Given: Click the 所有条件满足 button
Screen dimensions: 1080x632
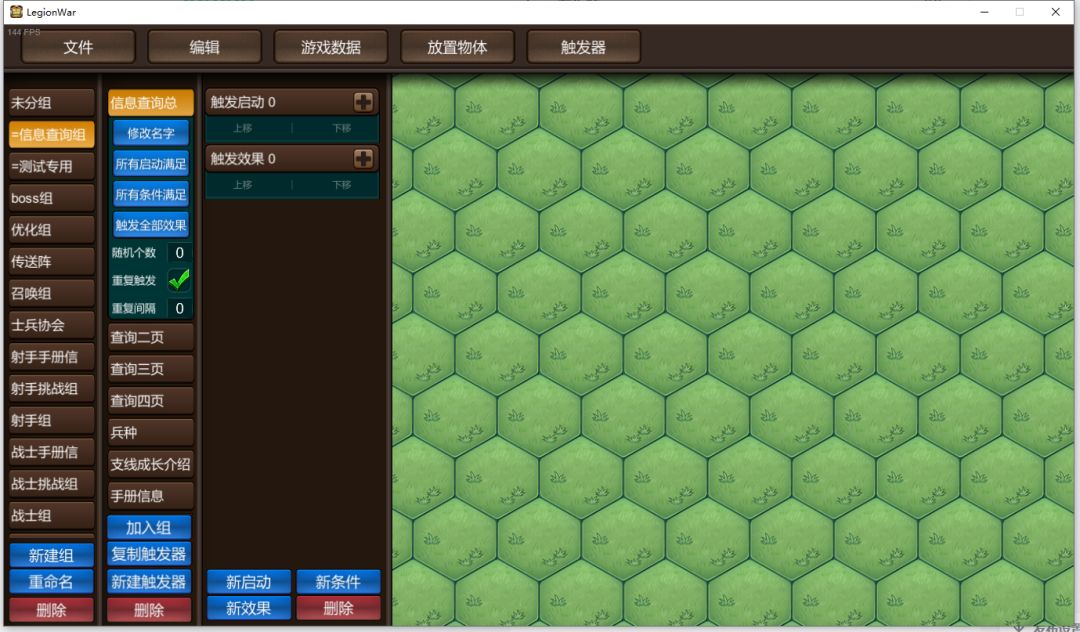Looking at the screenshot, I should coord(151,194).
